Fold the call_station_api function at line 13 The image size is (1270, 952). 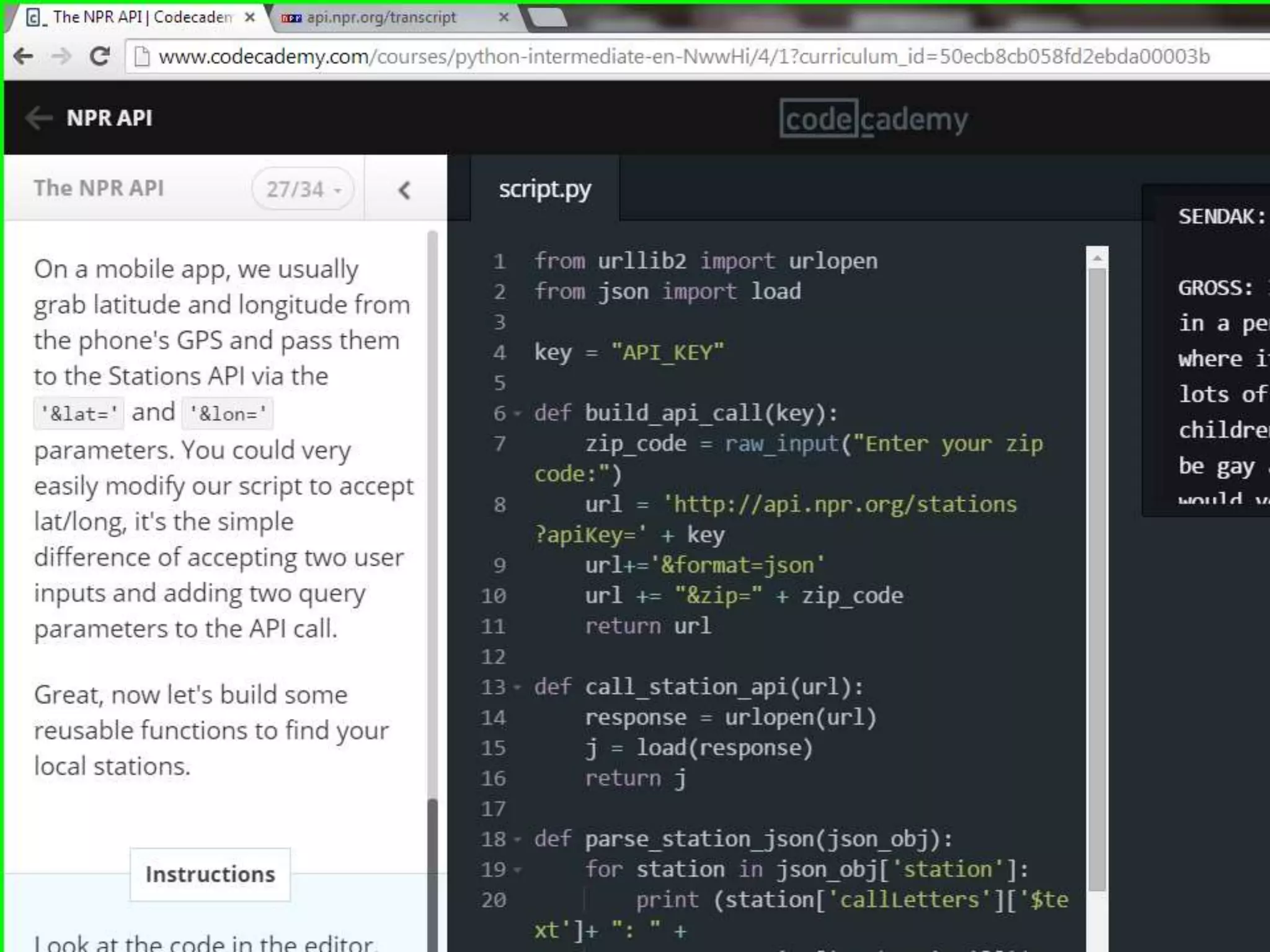[517, 687]
